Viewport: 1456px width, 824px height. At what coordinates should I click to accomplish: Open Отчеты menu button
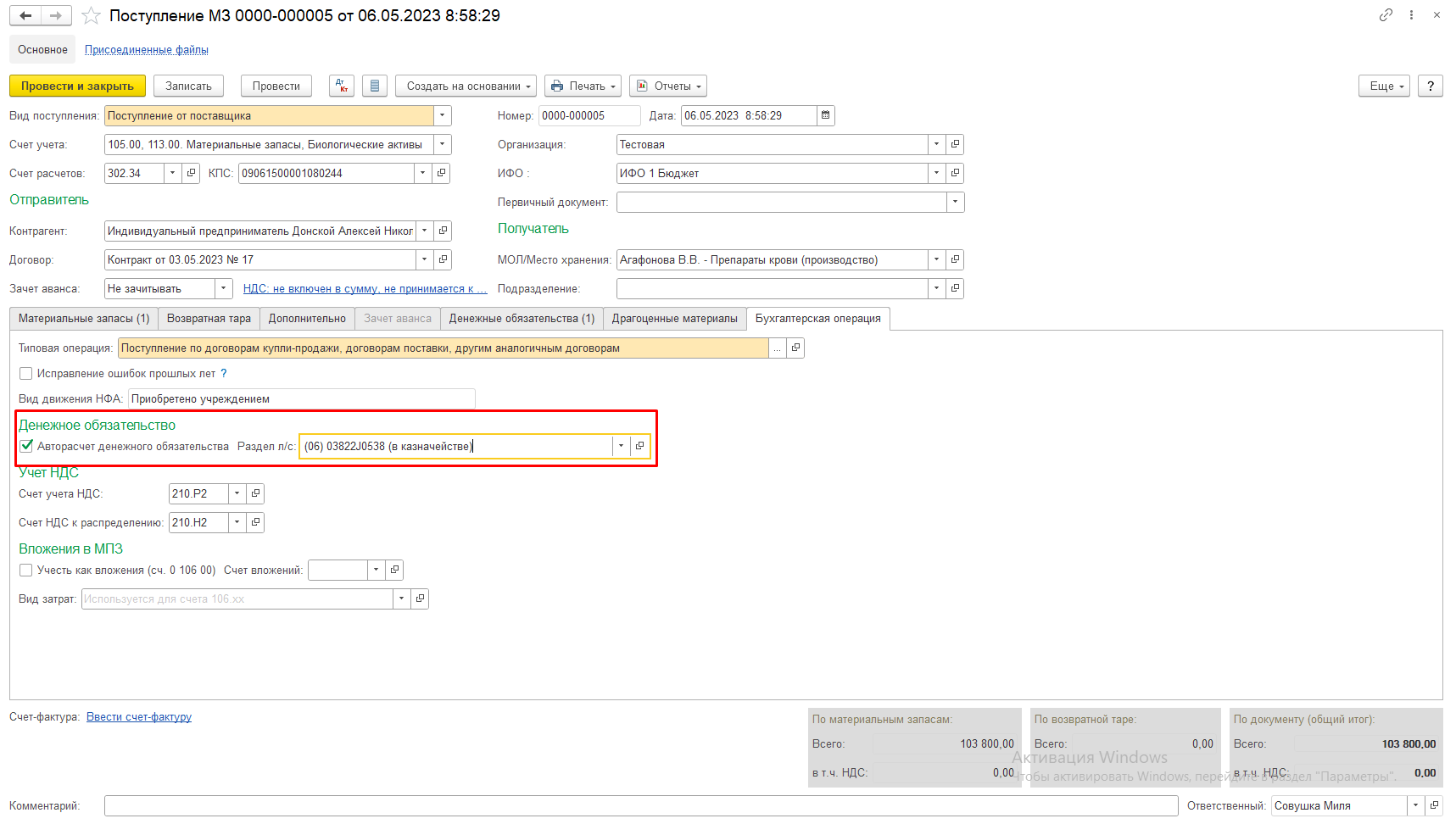coord(668,86)
